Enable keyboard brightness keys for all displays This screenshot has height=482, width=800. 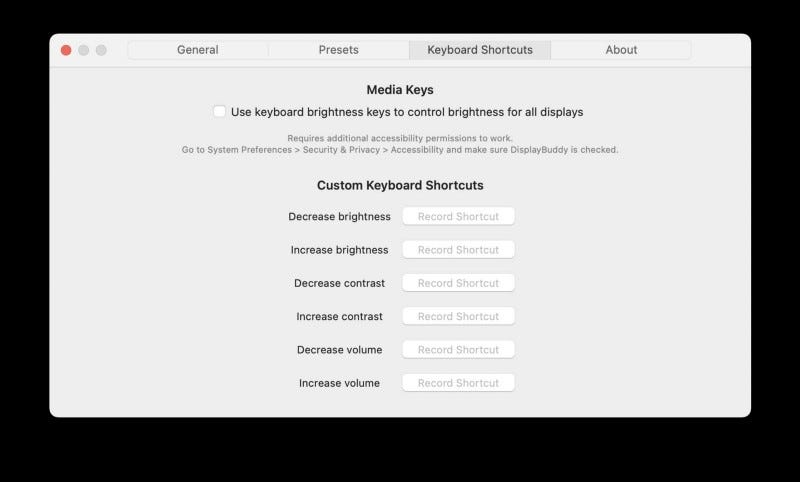click(x=219, y=111)
